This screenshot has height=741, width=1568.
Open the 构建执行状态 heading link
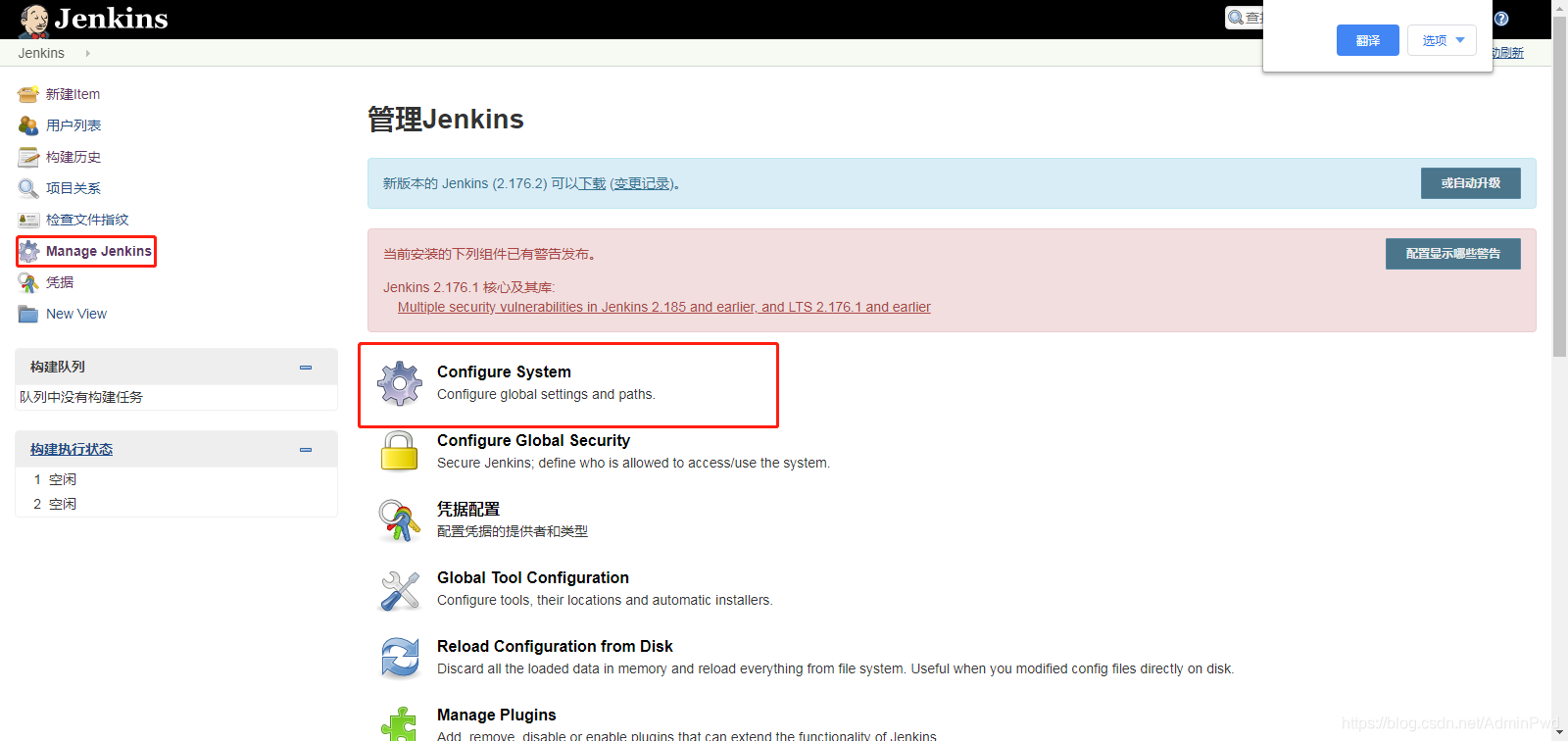pyautogui.click(x=72, y=449)
